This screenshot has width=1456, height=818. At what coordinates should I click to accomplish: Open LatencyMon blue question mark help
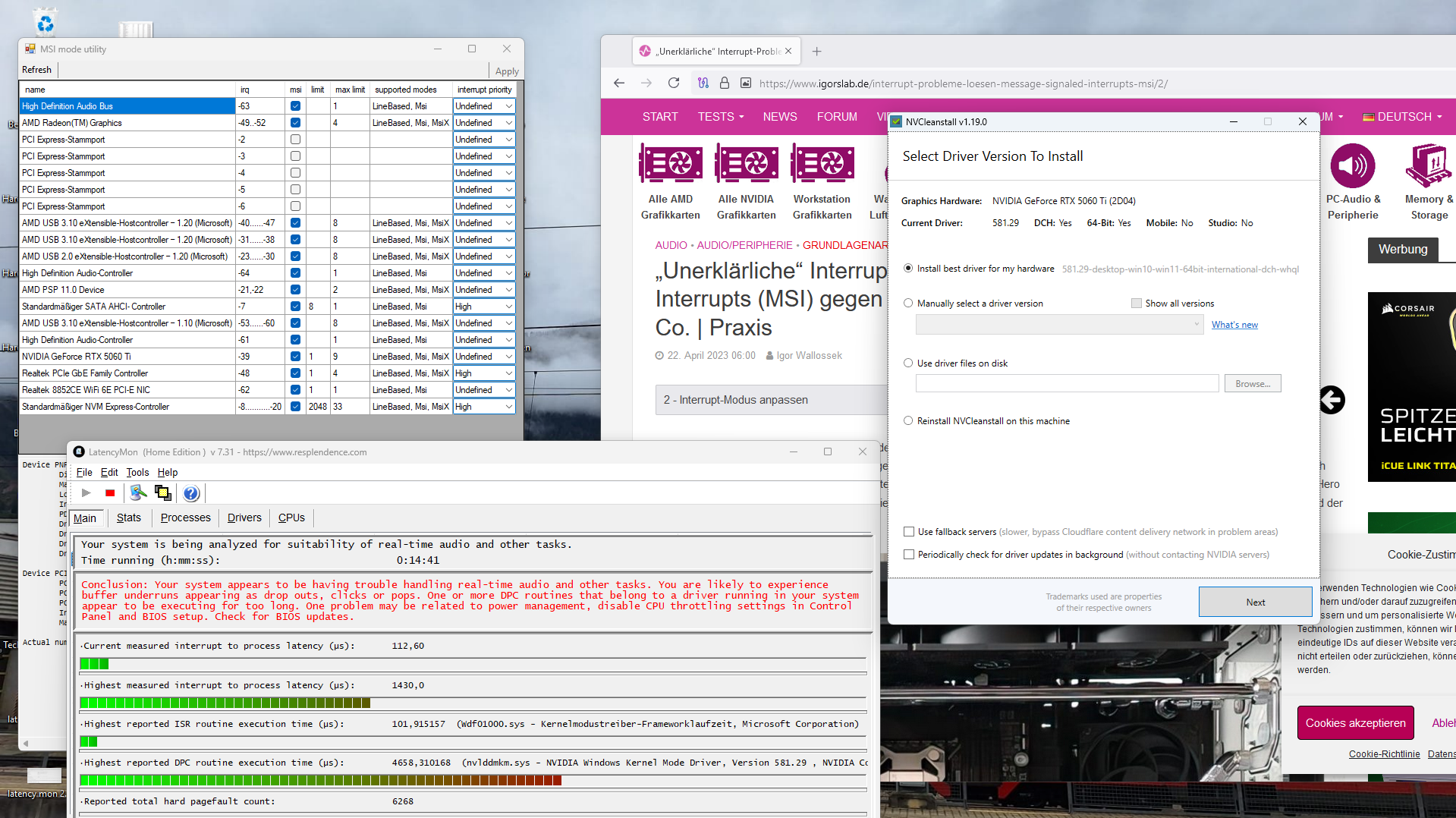[x=191, y=493]
